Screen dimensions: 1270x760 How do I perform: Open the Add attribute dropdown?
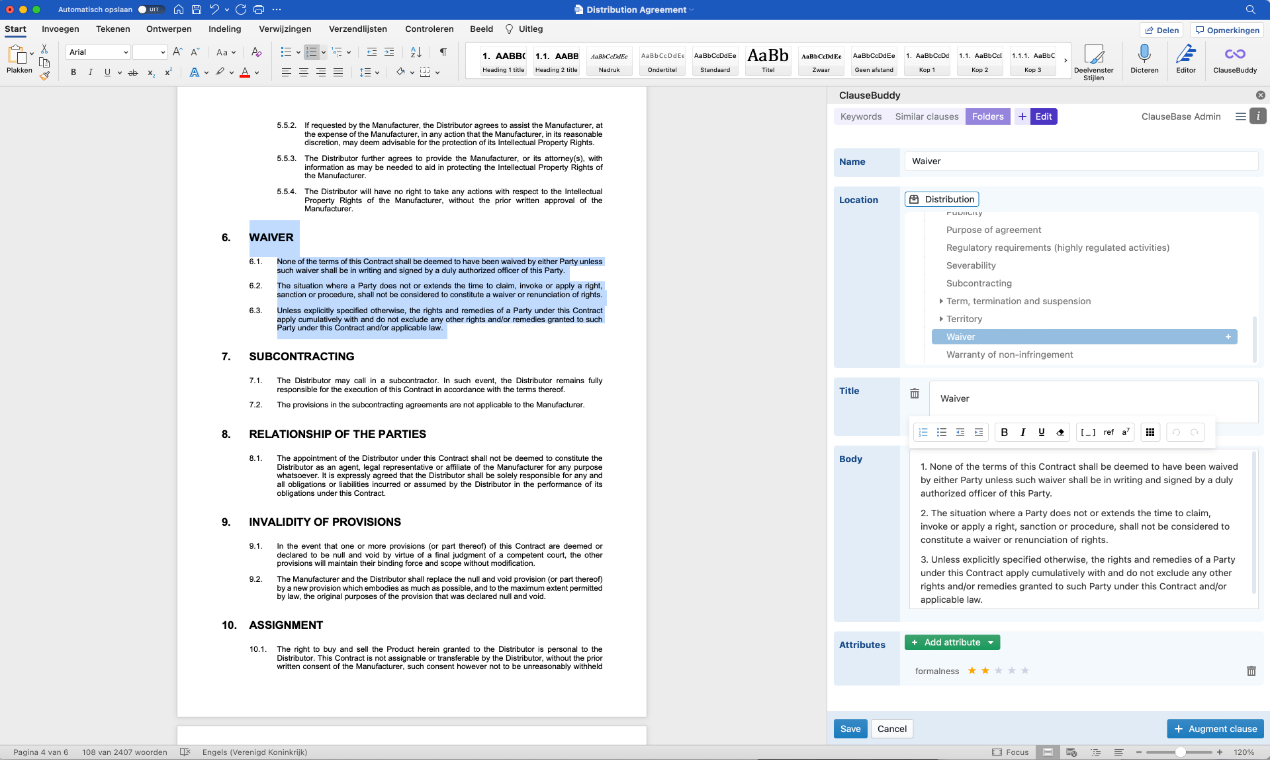pyautogui.click(x=990, y=642)
